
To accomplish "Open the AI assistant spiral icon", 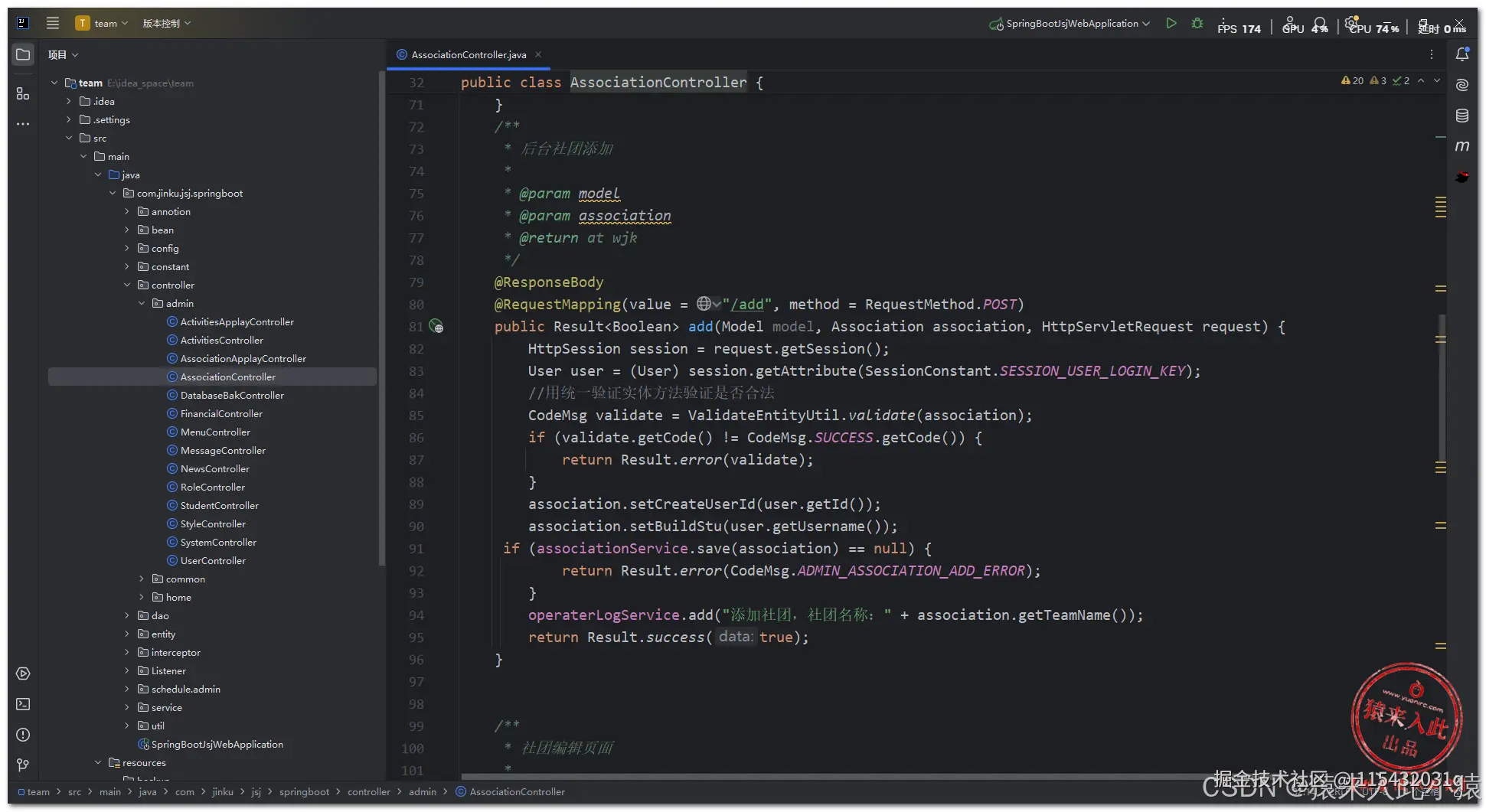I will (1462, 85).
